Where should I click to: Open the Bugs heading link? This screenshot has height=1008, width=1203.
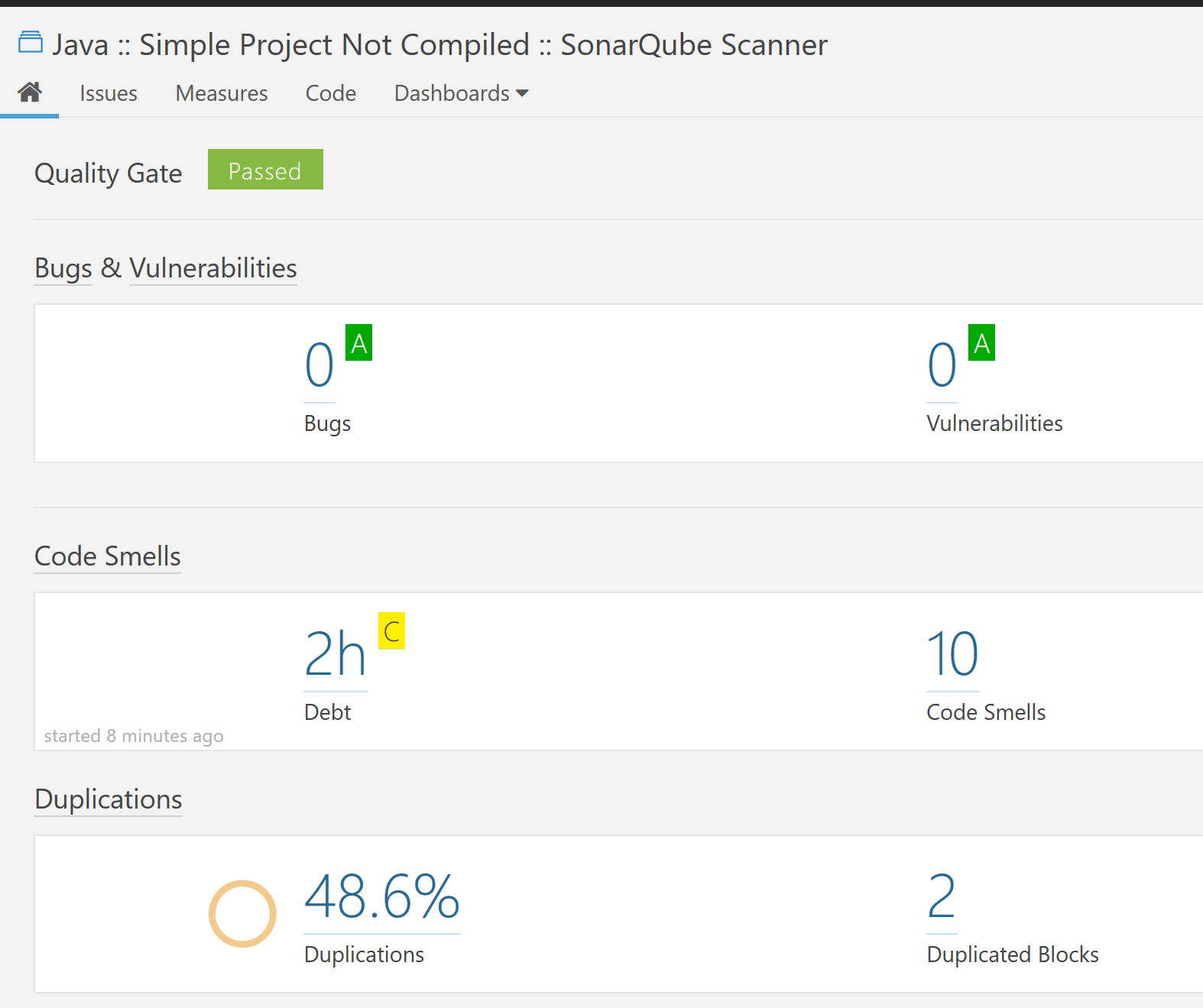[x=63, y=268]
